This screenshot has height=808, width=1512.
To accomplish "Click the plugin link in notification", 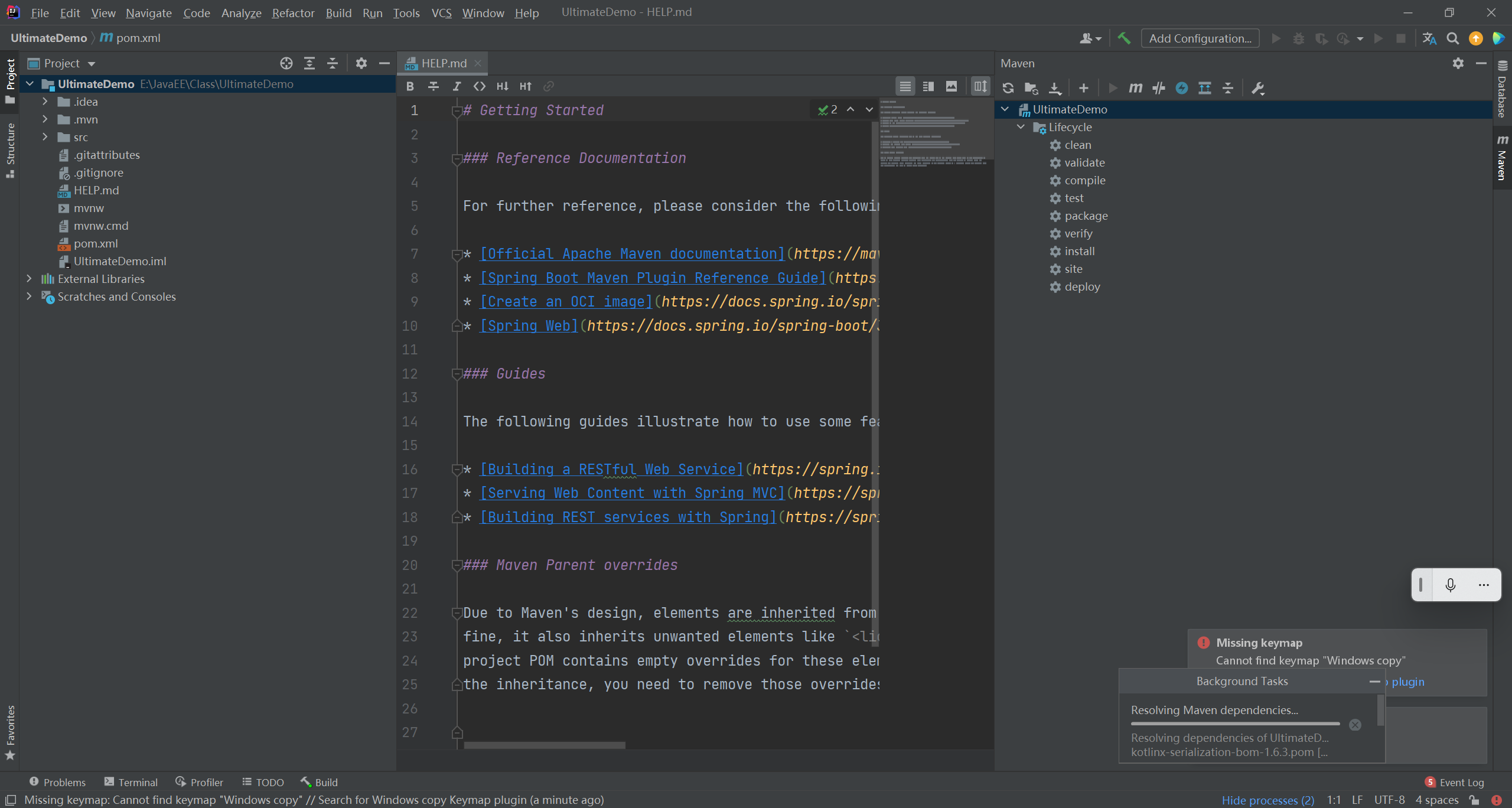I will pyautogui.click(x=1408, y=682).
